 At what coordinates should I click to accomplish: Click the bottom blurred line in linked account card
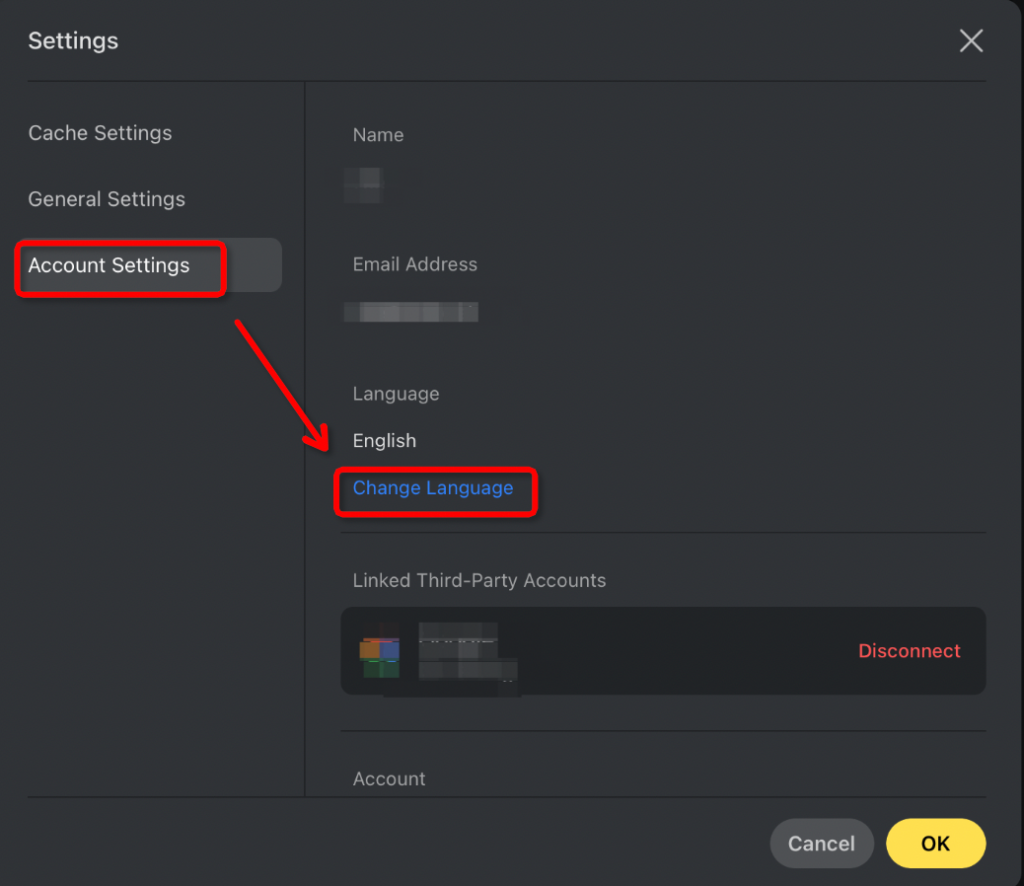tap(467, 669)
